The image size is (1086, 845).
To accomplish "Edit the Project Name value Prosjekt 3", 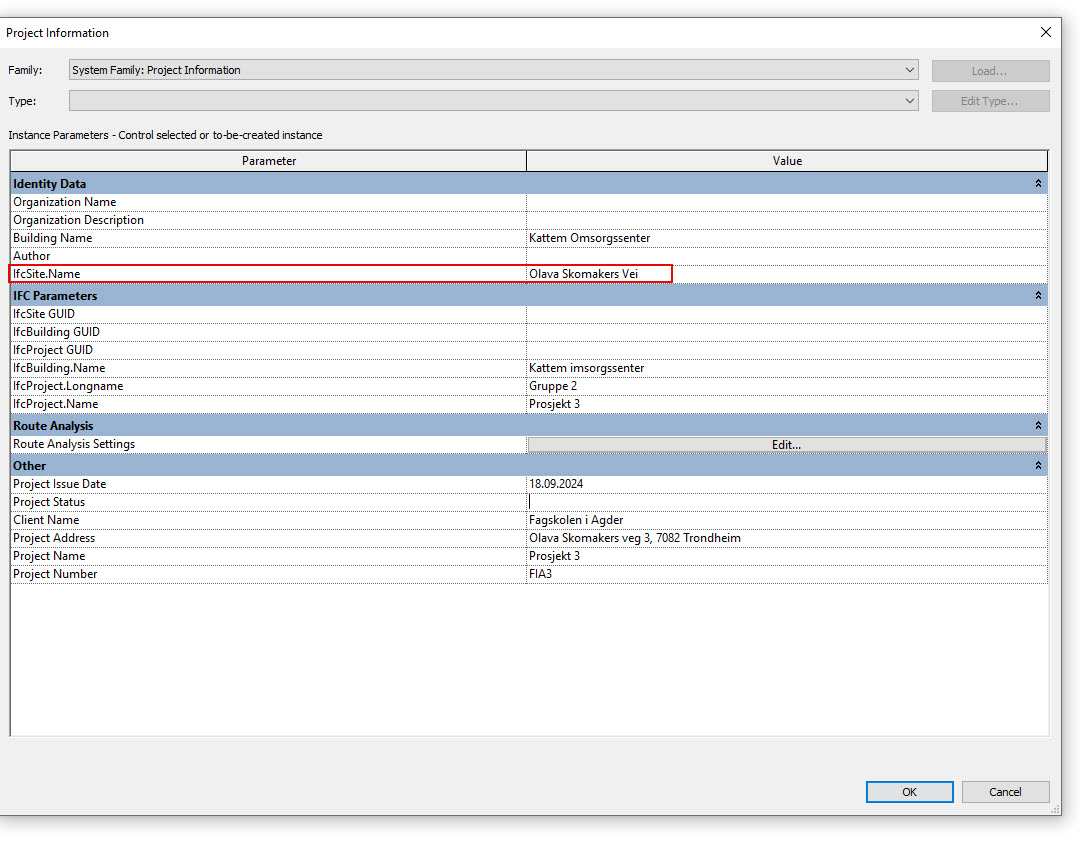I will pyautogui.click(x=787, y=556).
